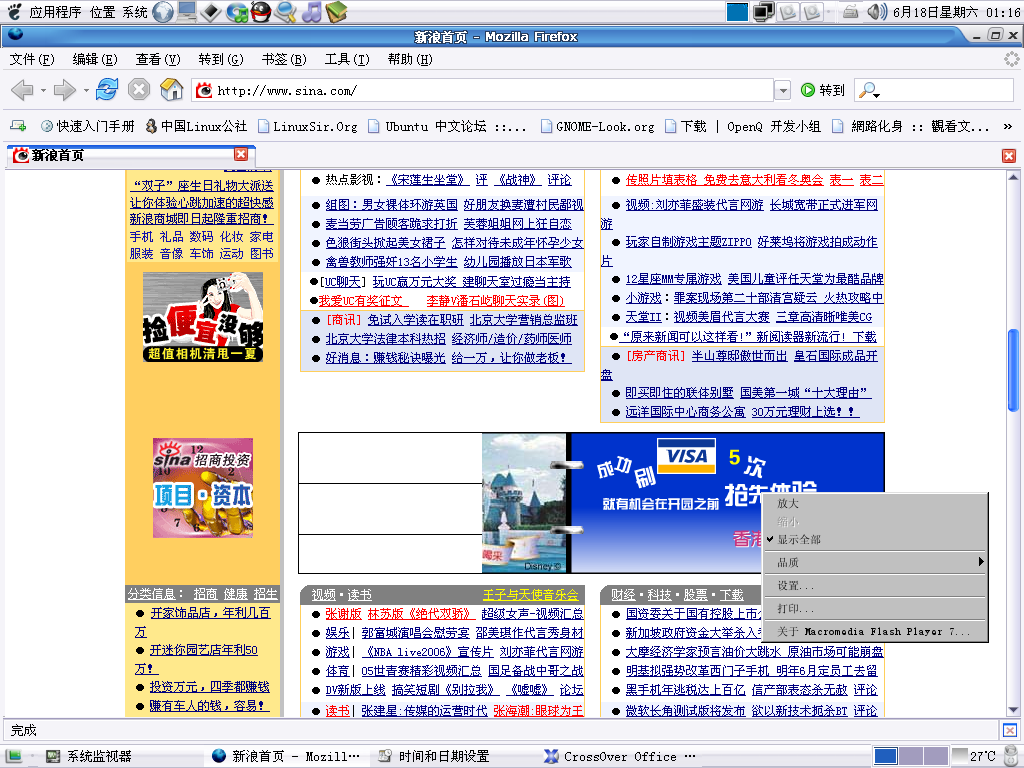Open the 位置 panel menu

(x=102, y=12)
